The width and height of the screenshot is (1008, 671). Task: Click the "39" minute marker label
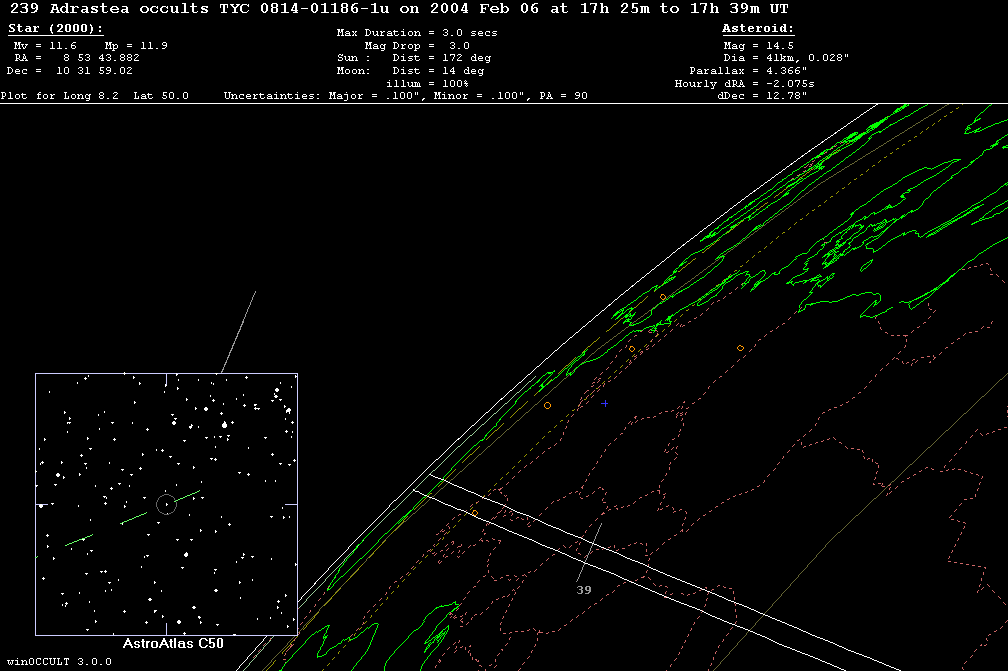click(x=584, y=590)
